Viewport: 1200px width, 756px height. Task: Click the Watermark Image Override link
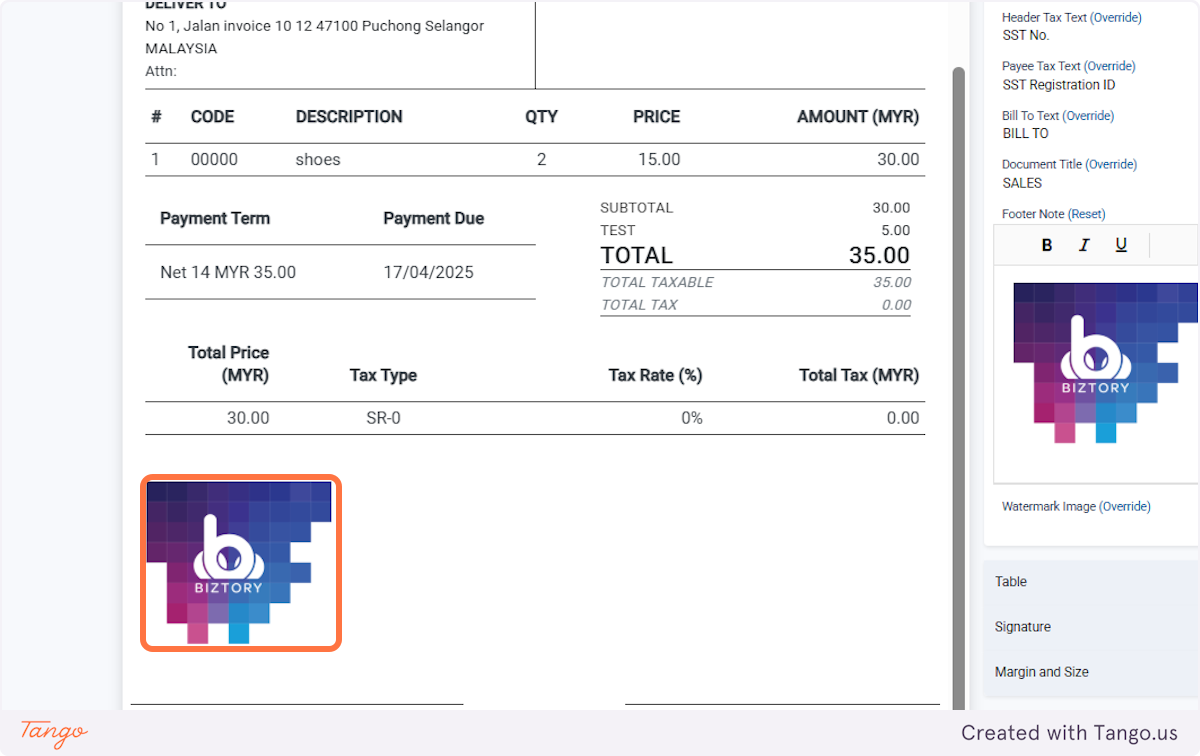tap(1125, 507)
